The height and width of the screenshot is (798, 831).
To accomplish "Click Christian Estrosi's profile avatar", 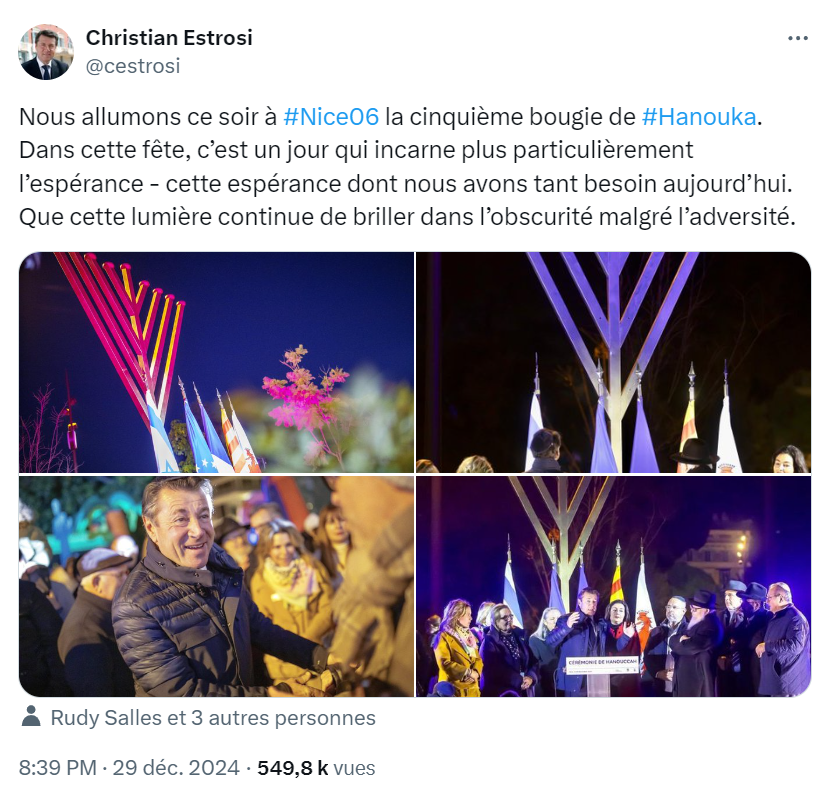I will 46,52.
